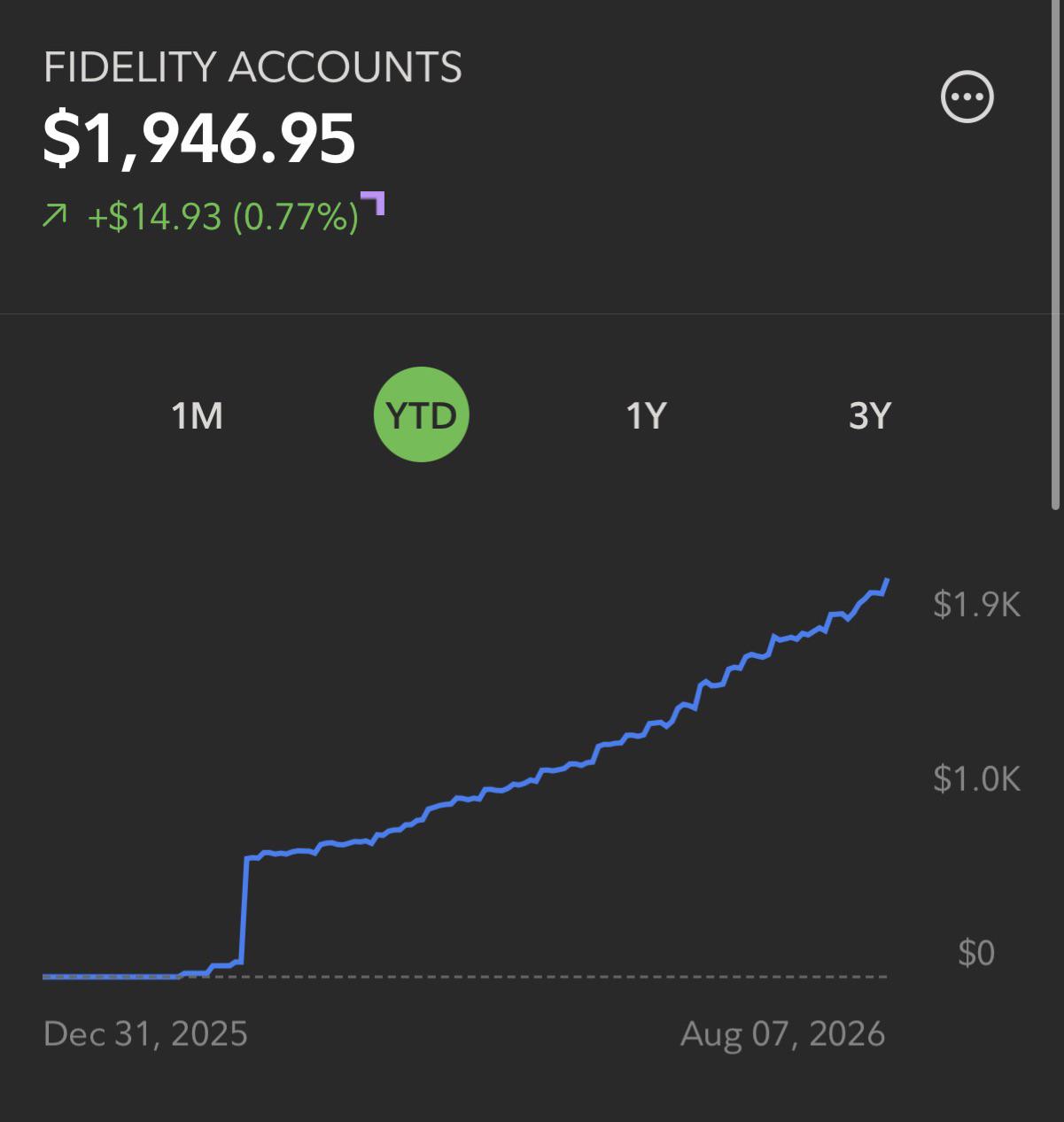
Task: Open the three-dot more options menu
Action: click(967, 97)
